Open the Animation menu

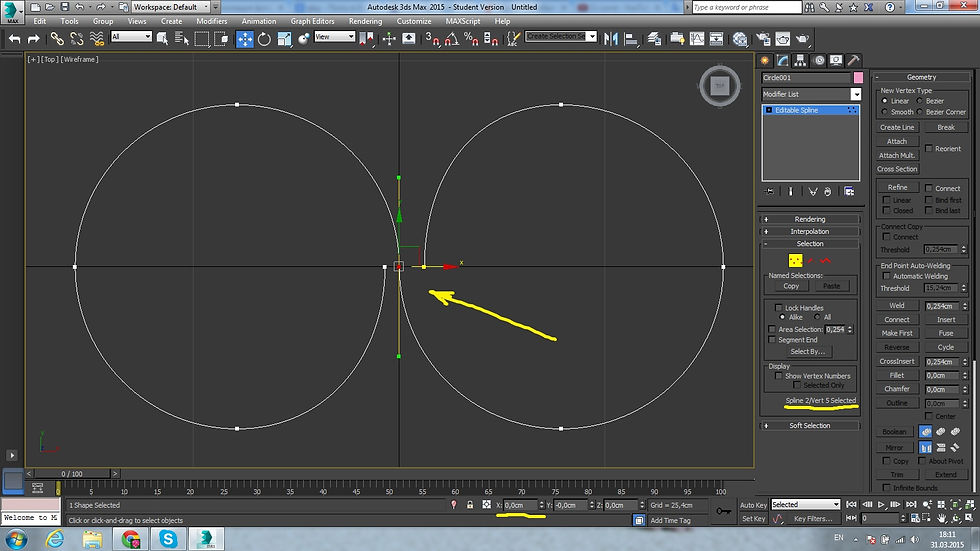259,21
